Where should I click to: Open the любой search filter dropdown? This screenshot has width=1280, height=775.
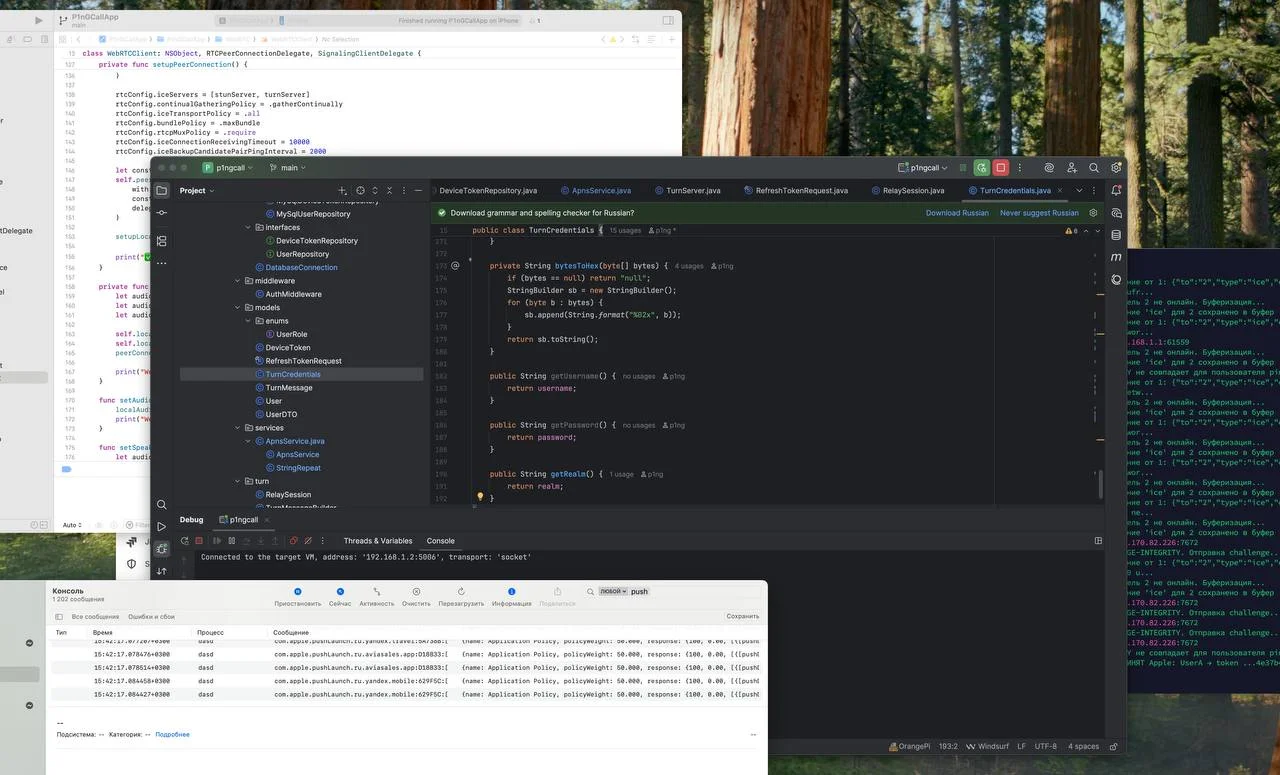tap(613, 591)
